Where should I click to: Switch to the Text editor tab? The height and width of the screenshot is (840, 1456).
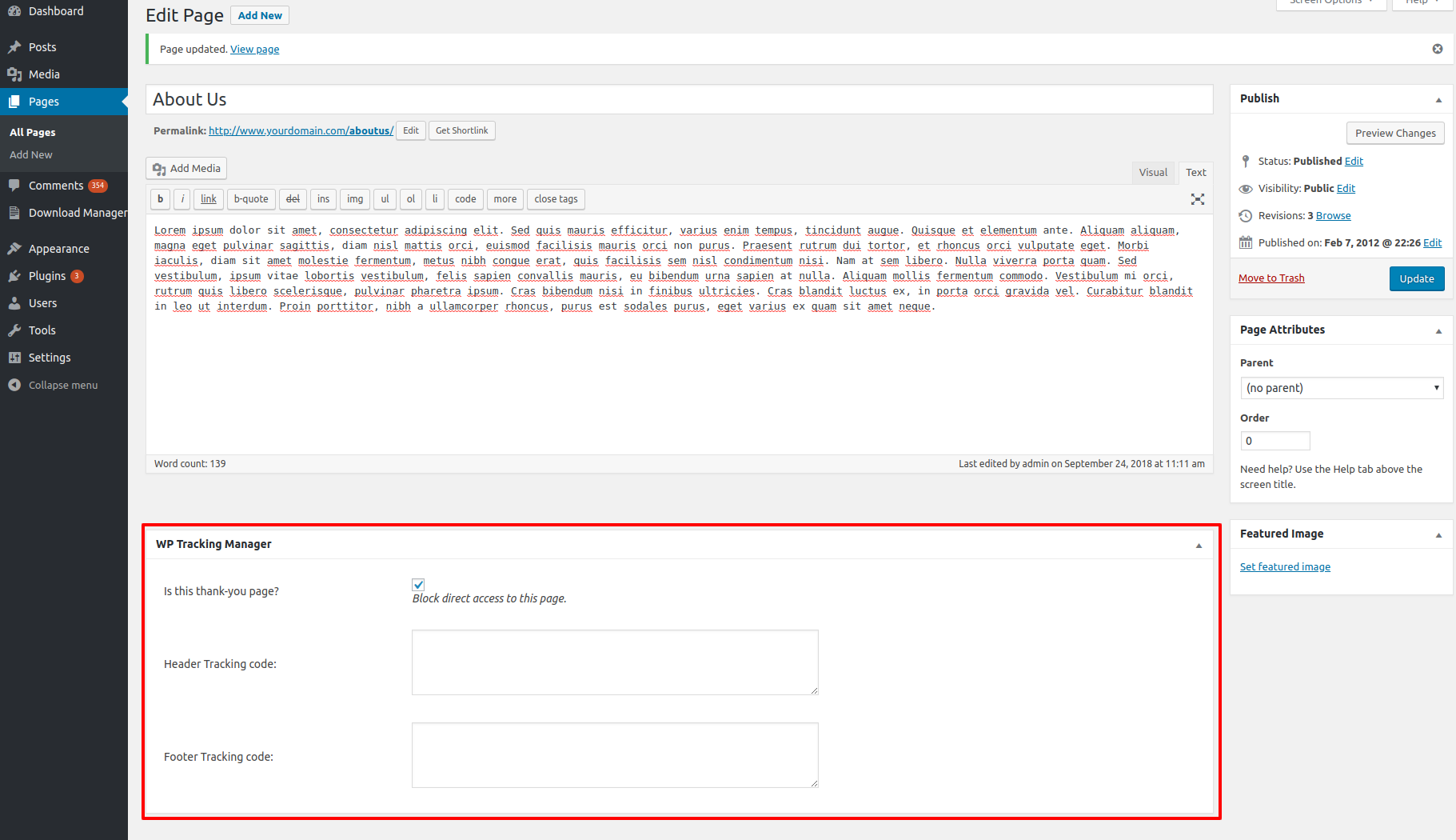coord(1196,173)
